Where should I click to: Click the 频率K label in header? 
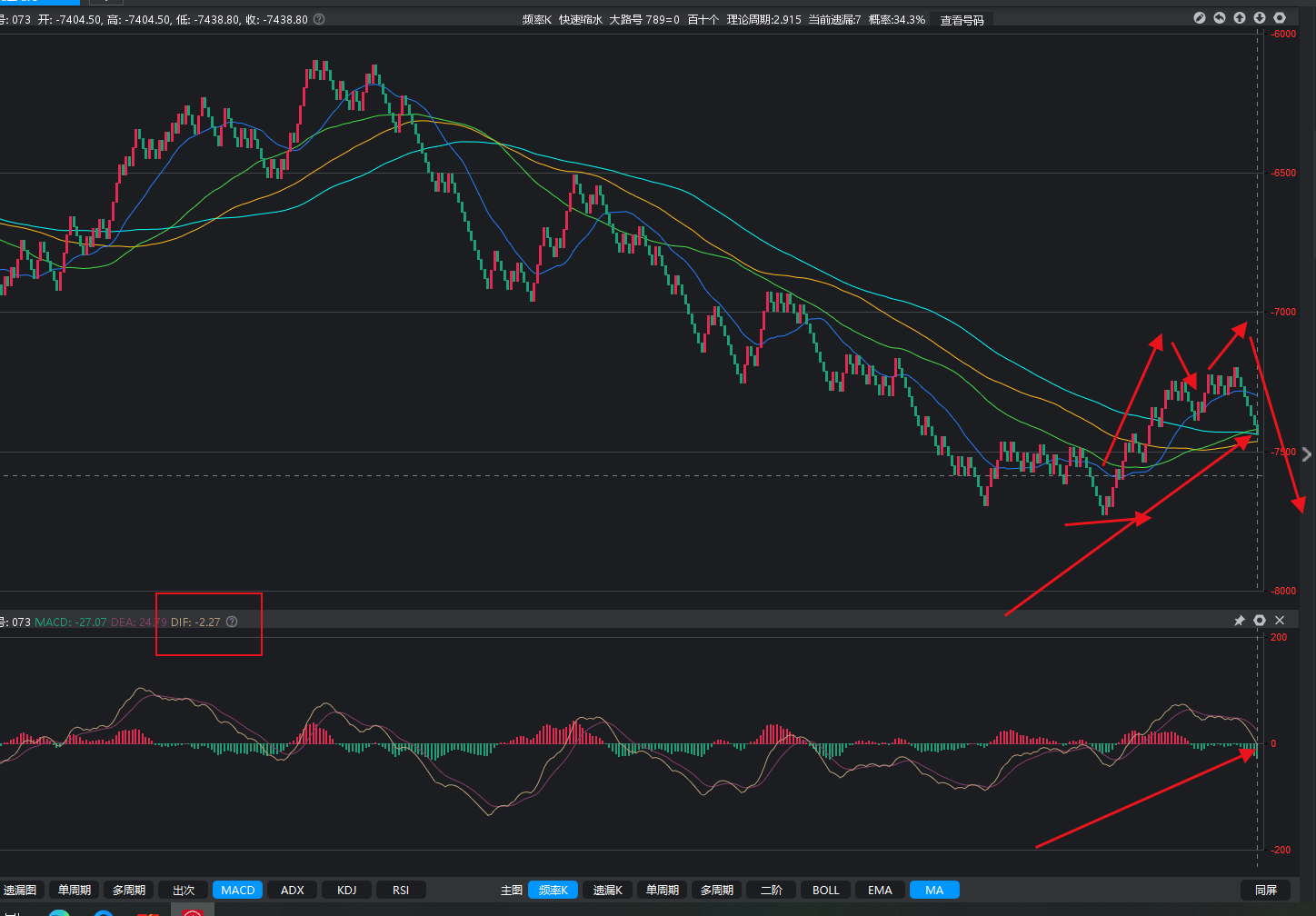536,19
